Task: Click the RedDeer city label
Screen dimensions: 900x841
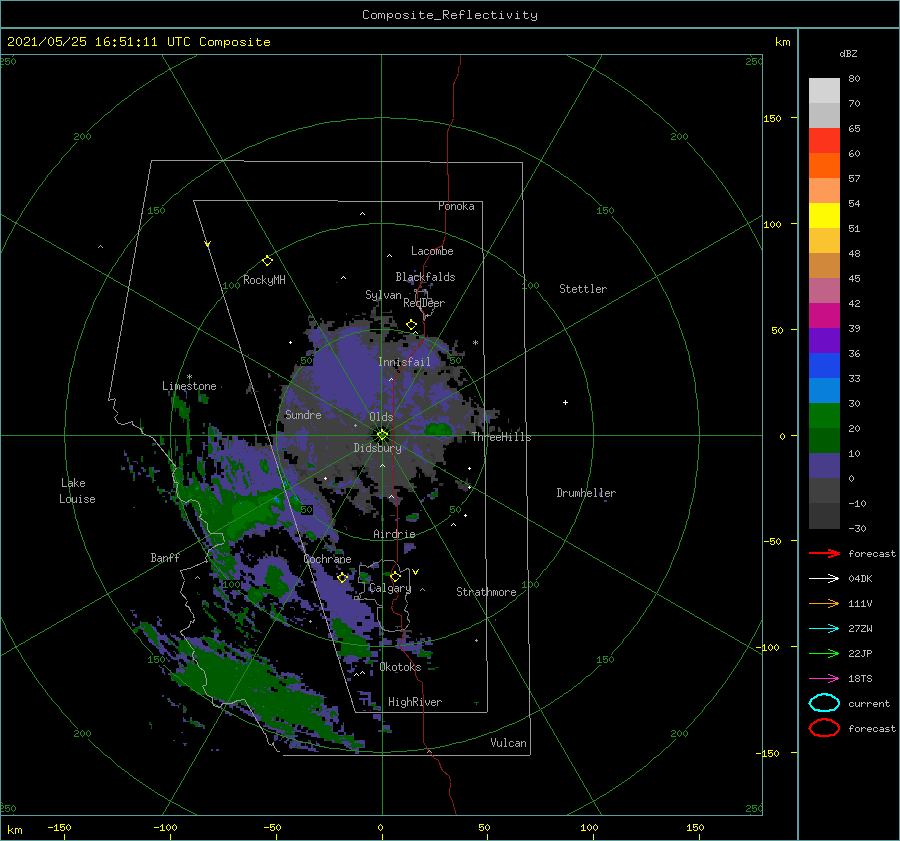Action: 424,303
